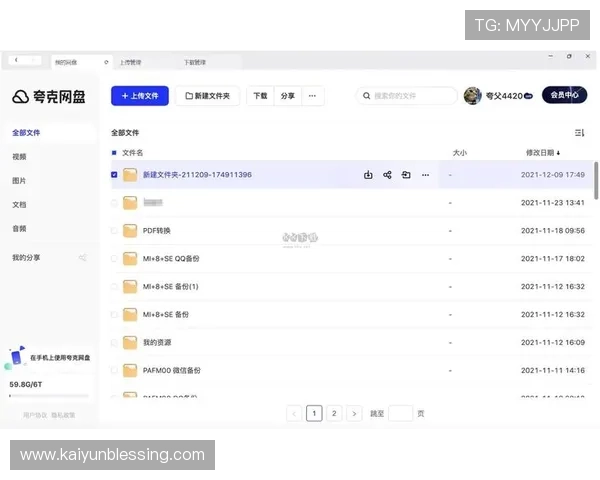600x480 pixels.
Task: Click the 下载 toolbar button
Action: pos(260,96)
